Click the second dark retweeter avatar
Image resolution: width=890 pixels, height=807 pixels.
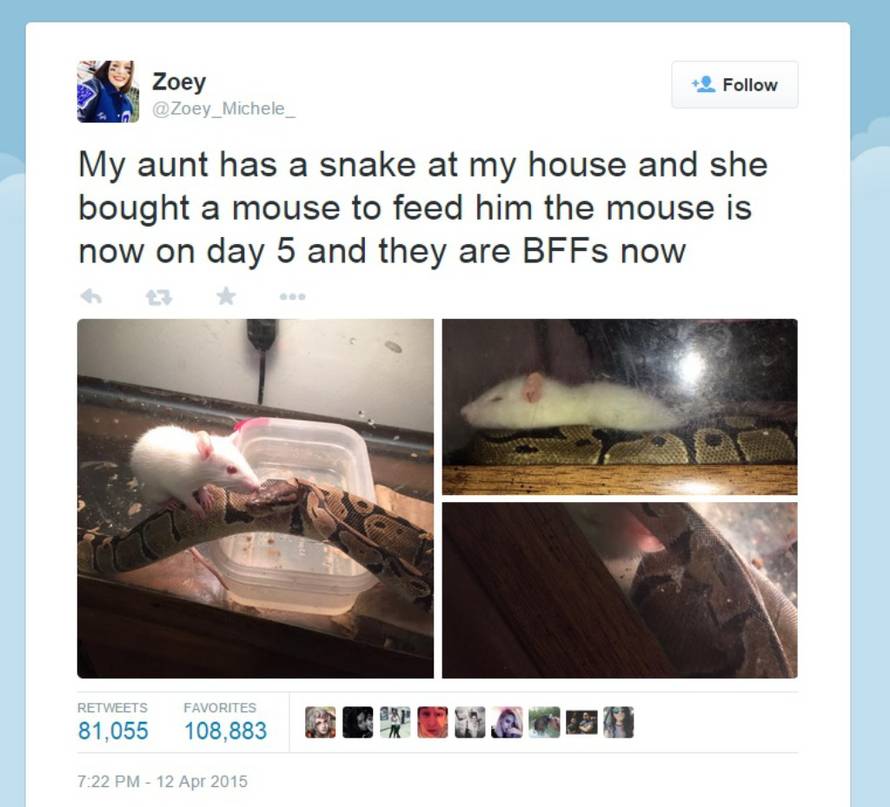[358, 722]
